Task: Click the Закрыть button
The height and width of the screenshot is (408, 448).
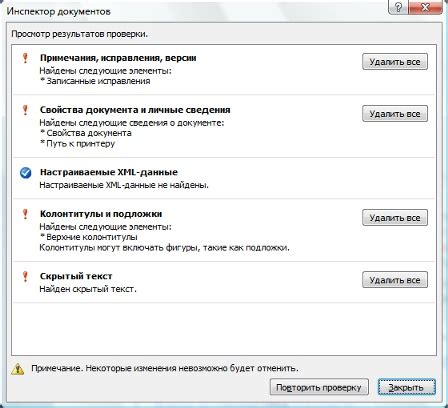Action: pyautogui.click(x=407, y=387)
